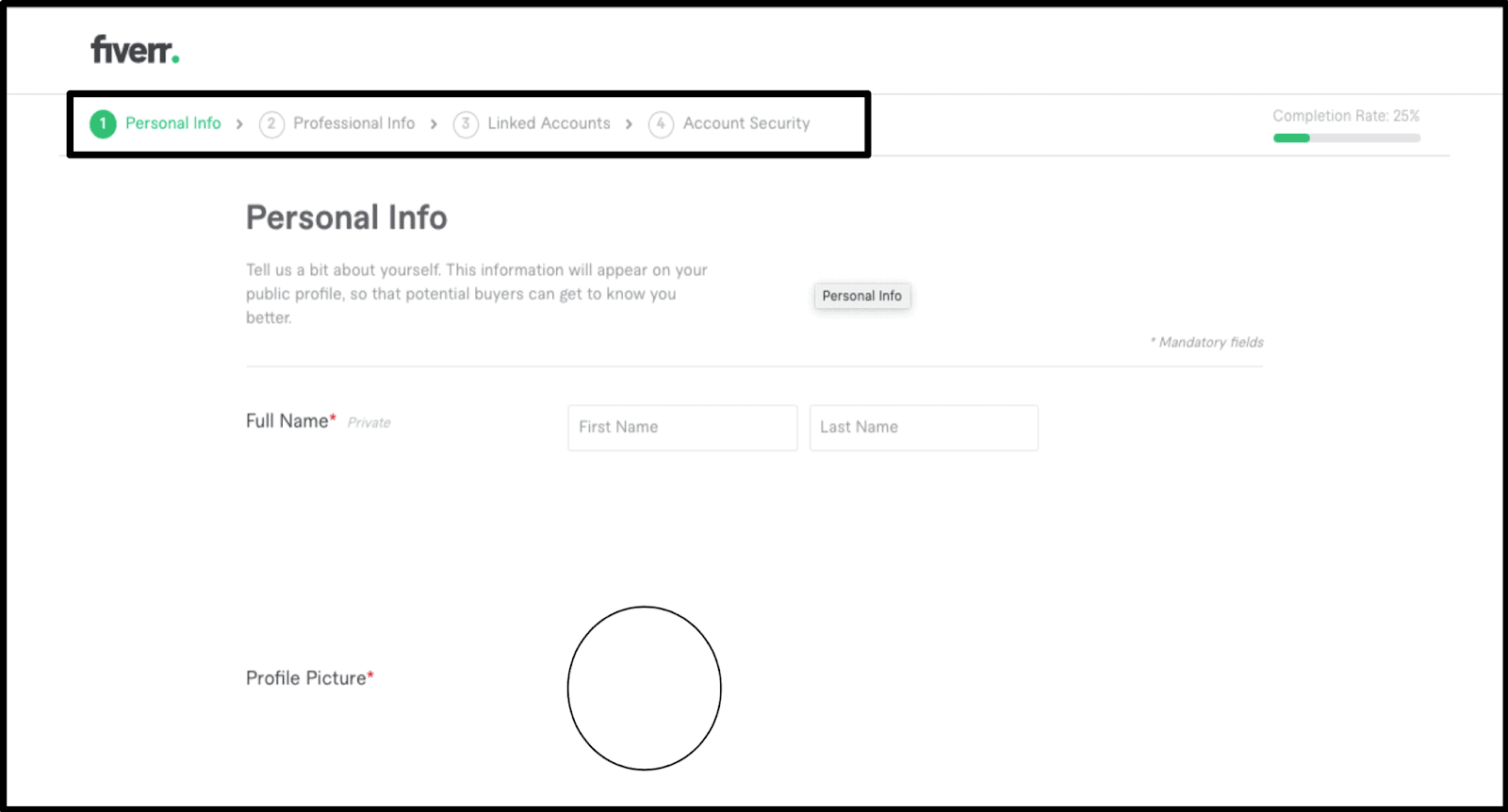The height and width of the screenshot is (812, 1508).
Task: Click the "Tell us a bit about yourself" description
Action: pos(477,294)
